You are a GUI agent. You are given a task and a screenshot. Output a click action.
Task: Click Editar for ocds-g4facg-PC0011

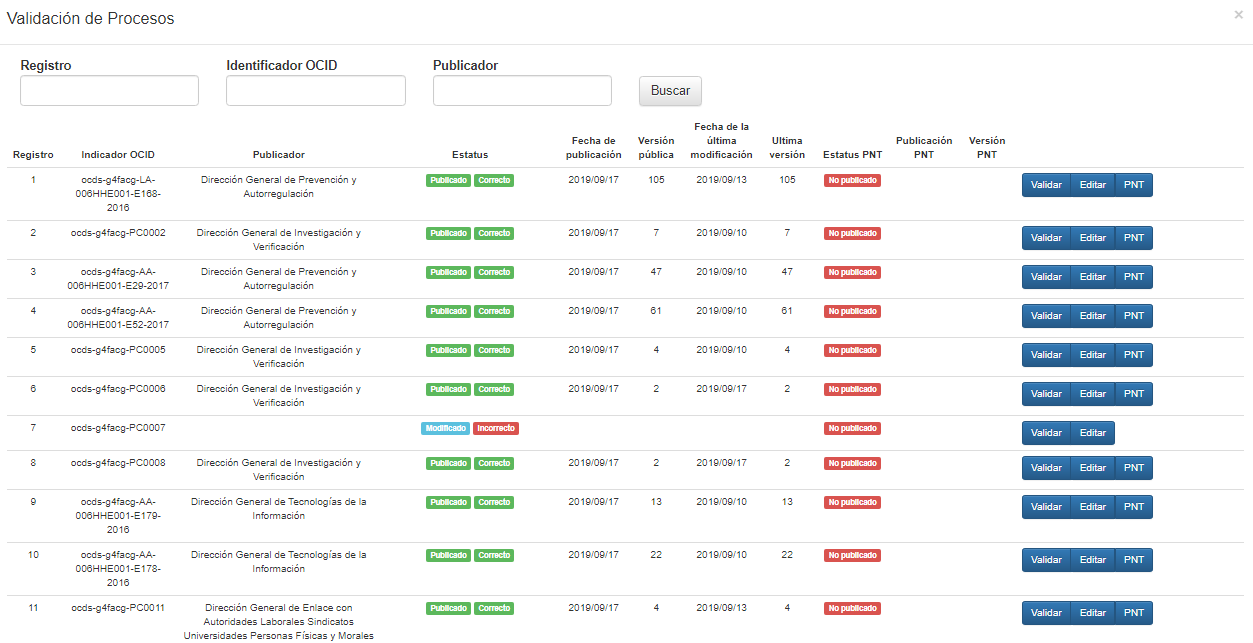click(1093, 613)
